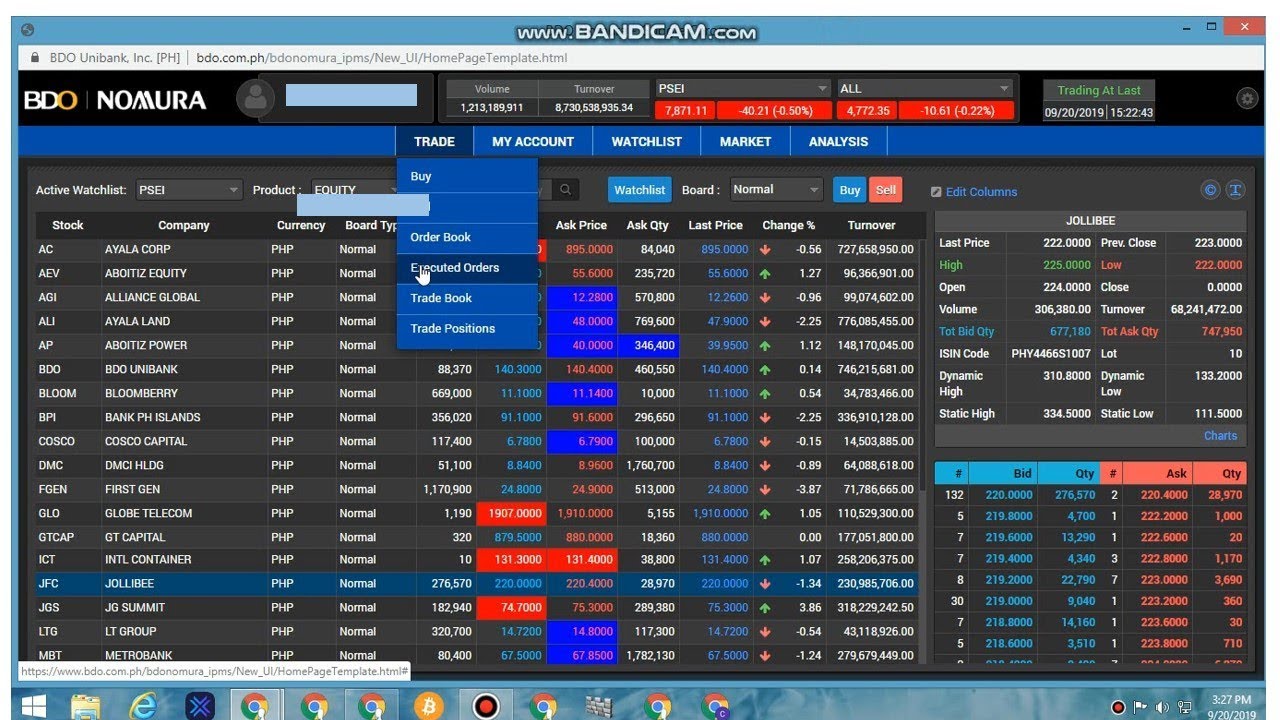
Task: Open the TRADE menu tab
Action: click(x=434, y=142)
